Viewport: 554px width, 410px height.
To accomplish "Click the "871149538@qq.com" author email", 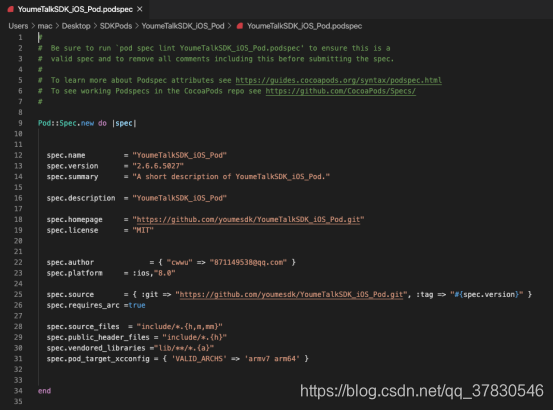I will [x=248, y=263].
